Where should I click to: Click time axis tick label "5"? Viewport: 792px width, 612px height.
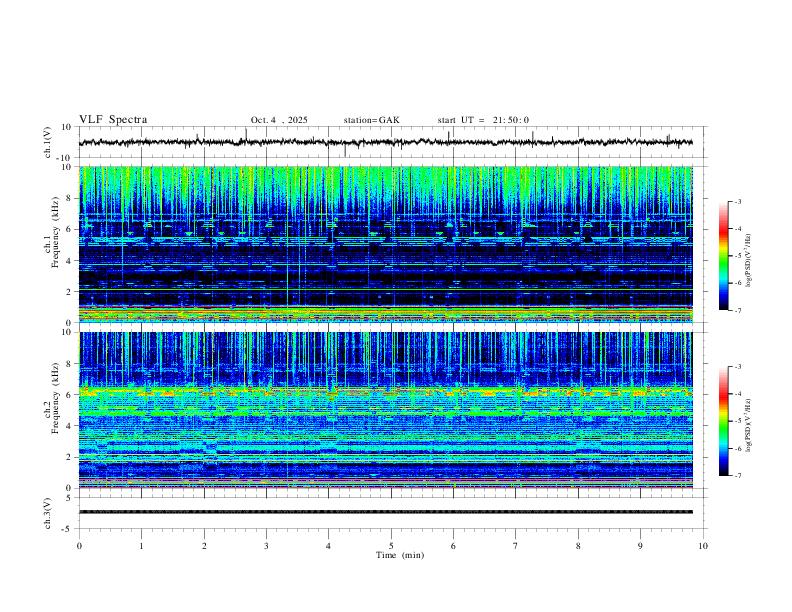point(391,546)
